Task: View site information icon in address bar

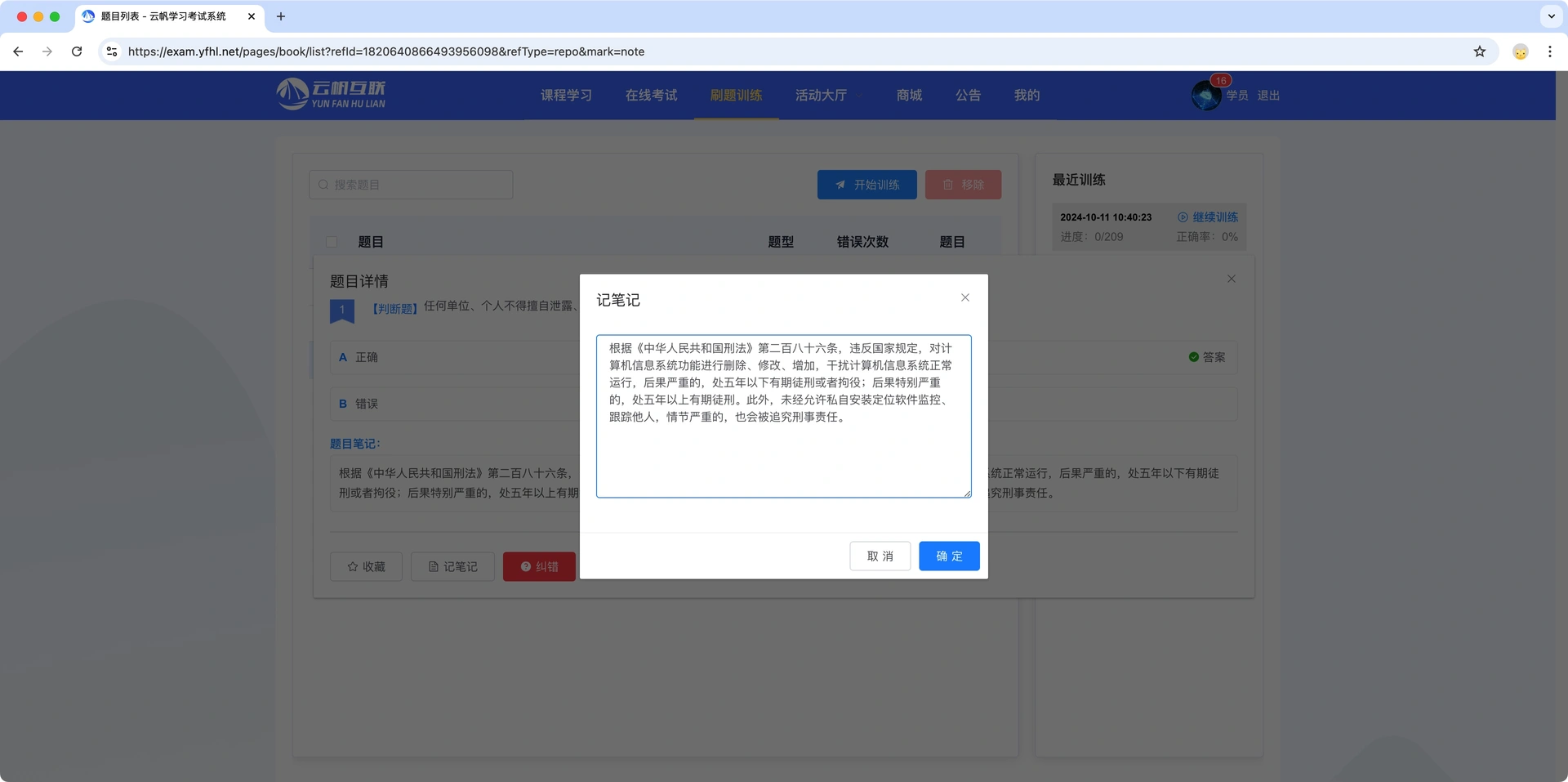Action: point(112,51)
